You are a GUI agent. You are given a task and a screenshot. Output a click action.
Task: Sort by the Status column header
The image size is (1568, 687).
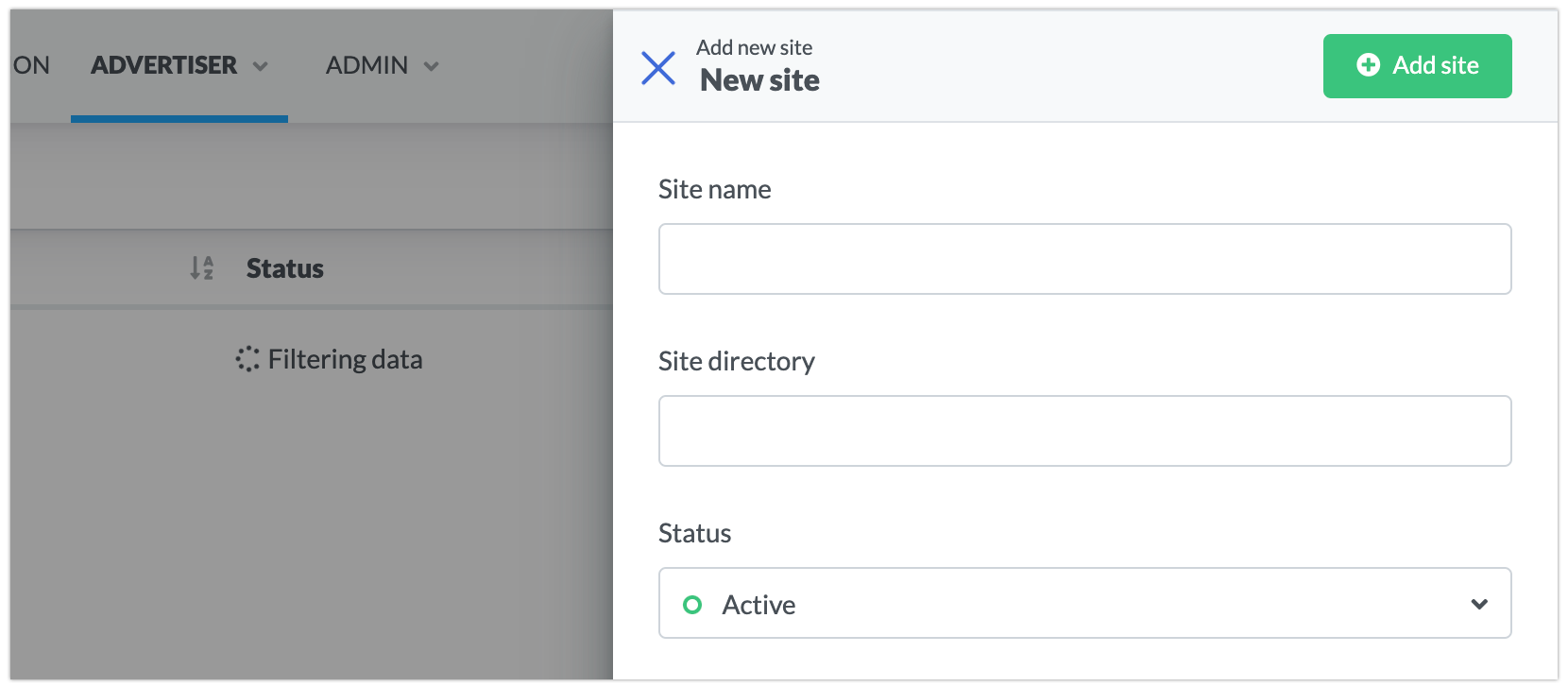[285, 268]
